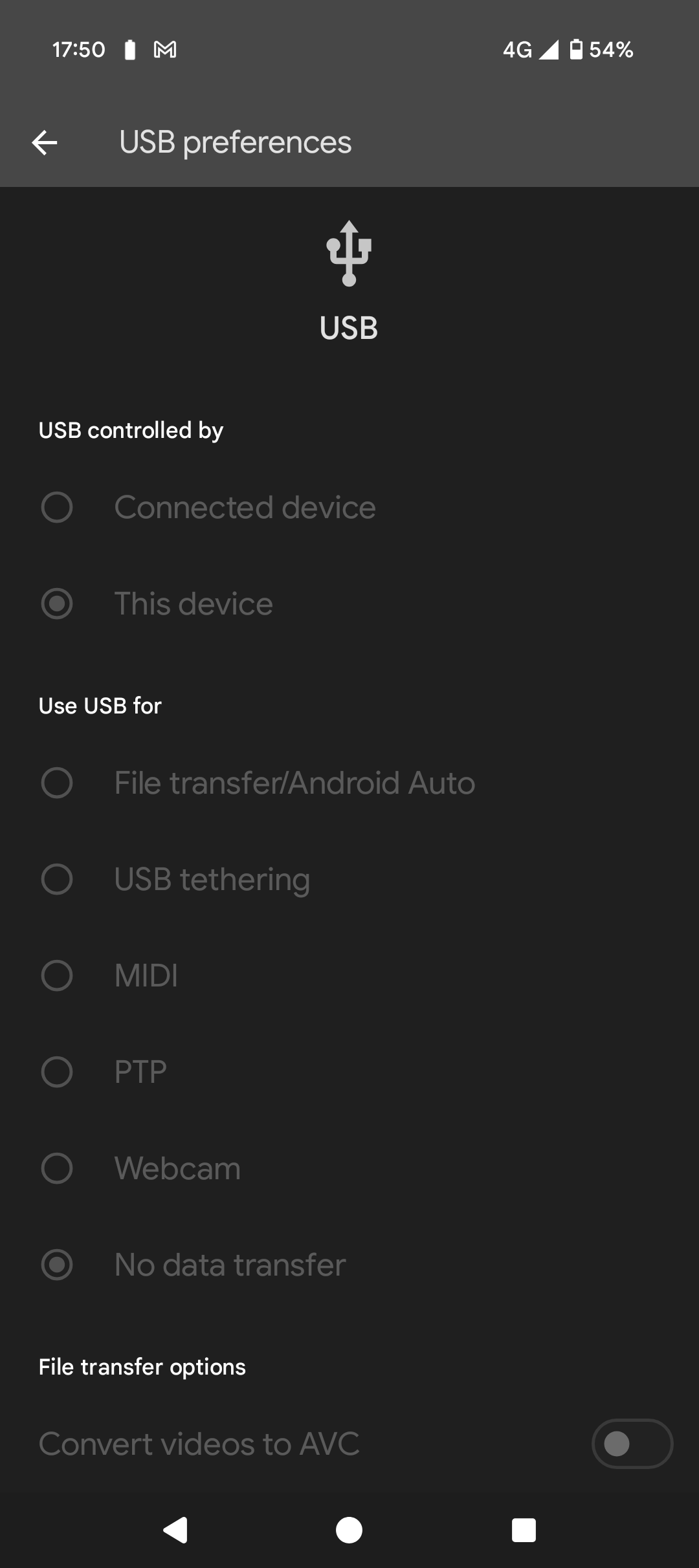Select This device radio button
The image size is (699, 1568).
[57, 604]
